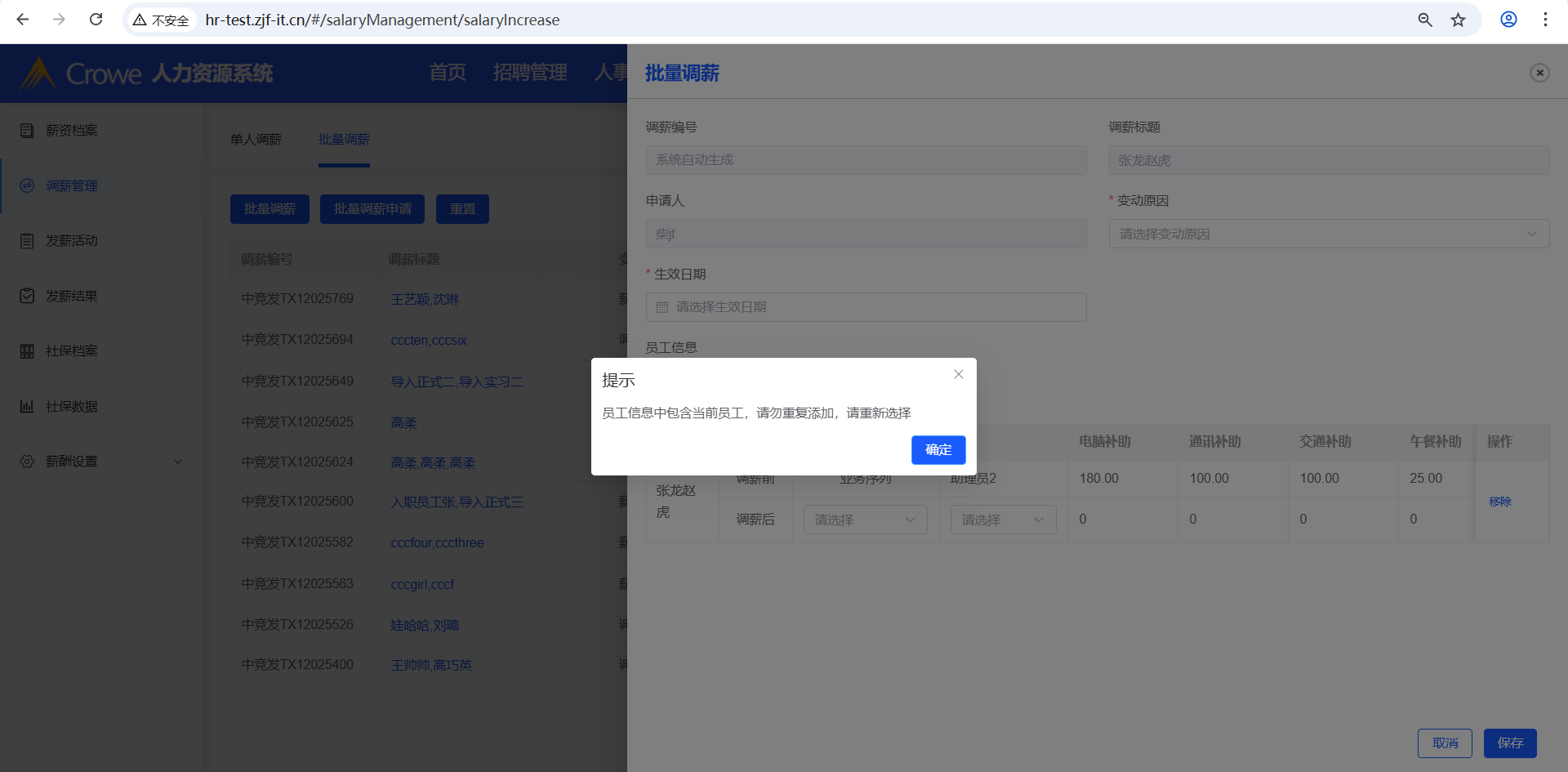The width and height of the screenshot is (1568, 772).
Task: Click the browser back arrow
Action: coord(23,20)
